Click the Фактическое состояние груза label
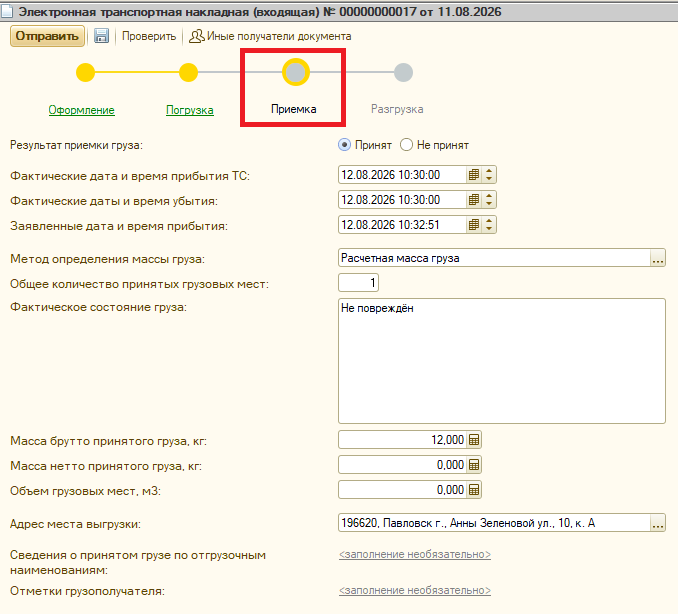This screenshot has width=678, height=614. pyautogui.click(x=99, y=307)
